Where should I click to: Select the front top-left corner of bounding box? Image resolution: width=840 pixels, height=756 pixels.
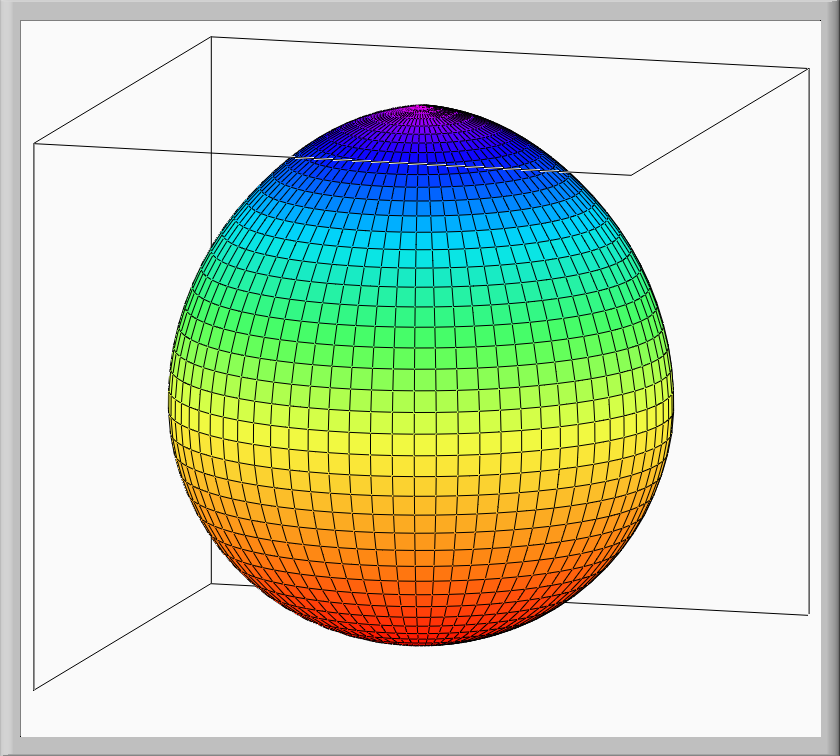click(x=34, y=143)
